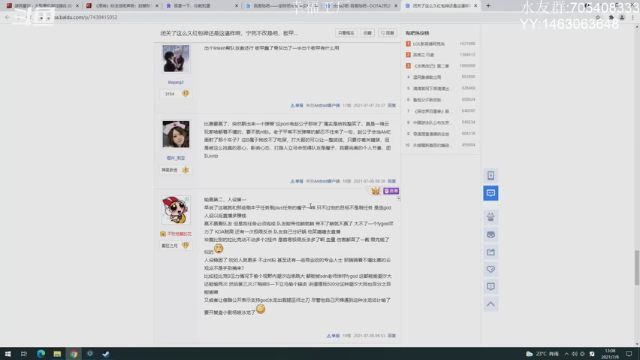Open the Steam taskbar icon
Image resolution: width=640 pixels, height=360 pixels.
[x=106, y=354]
